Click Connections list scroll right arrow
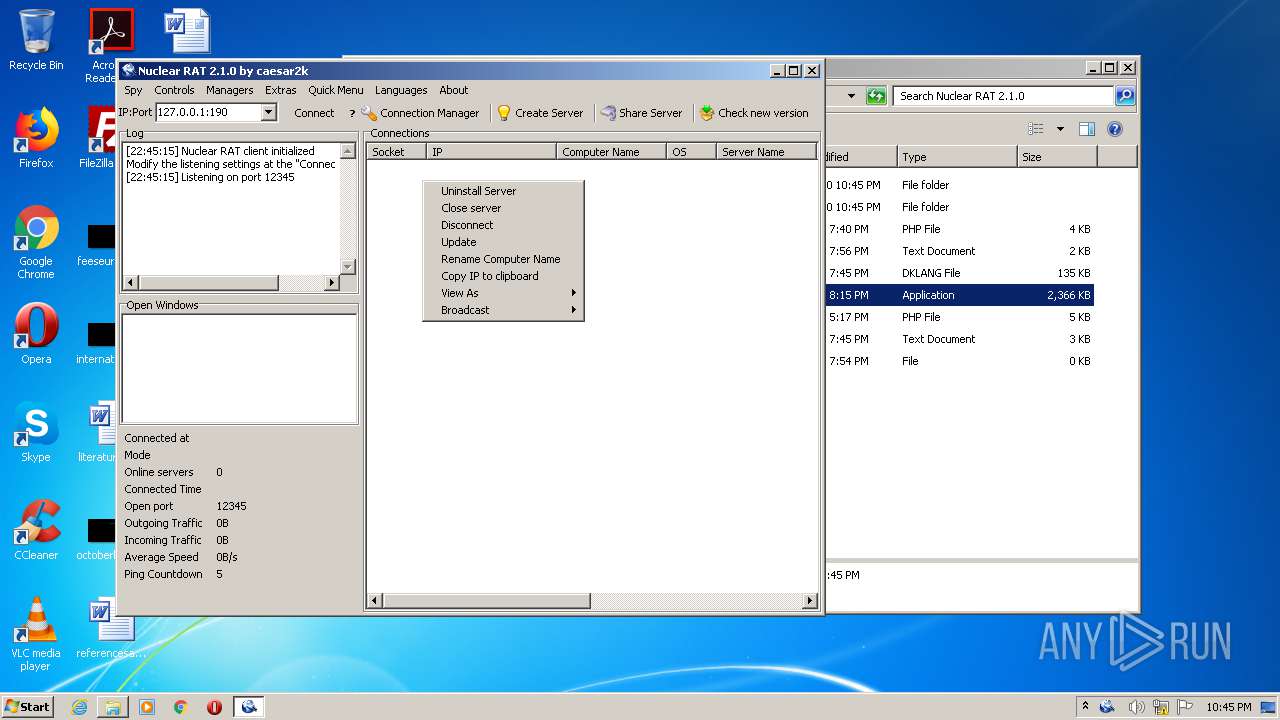The width and height of the screenshot is (1280, 720). (x=810, y=601)
